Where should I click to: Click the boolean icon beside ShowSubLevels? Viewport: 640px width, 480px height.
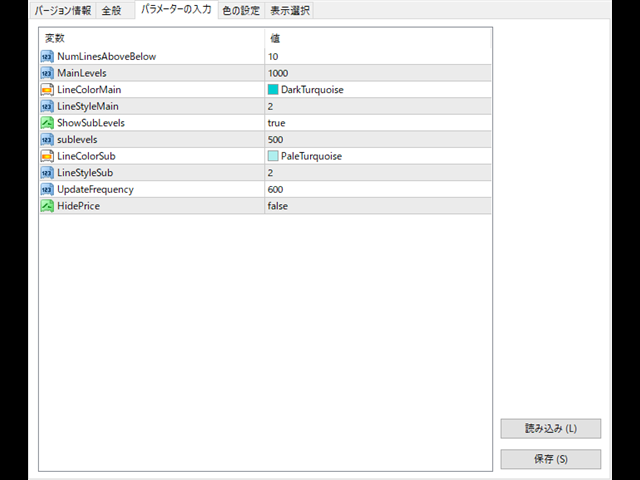click(x=47, y=123)
